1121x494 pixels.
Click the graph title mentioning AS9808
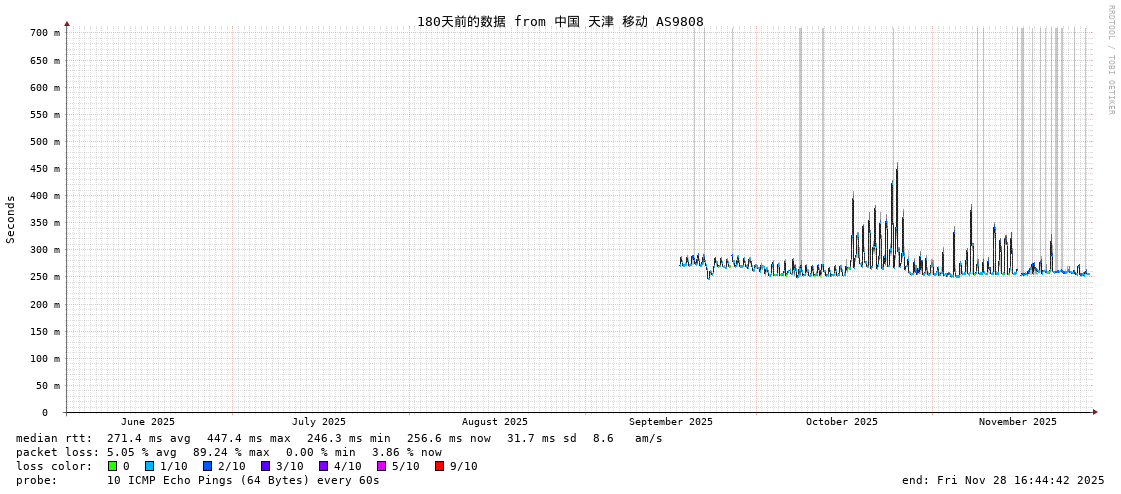(560, 21)
